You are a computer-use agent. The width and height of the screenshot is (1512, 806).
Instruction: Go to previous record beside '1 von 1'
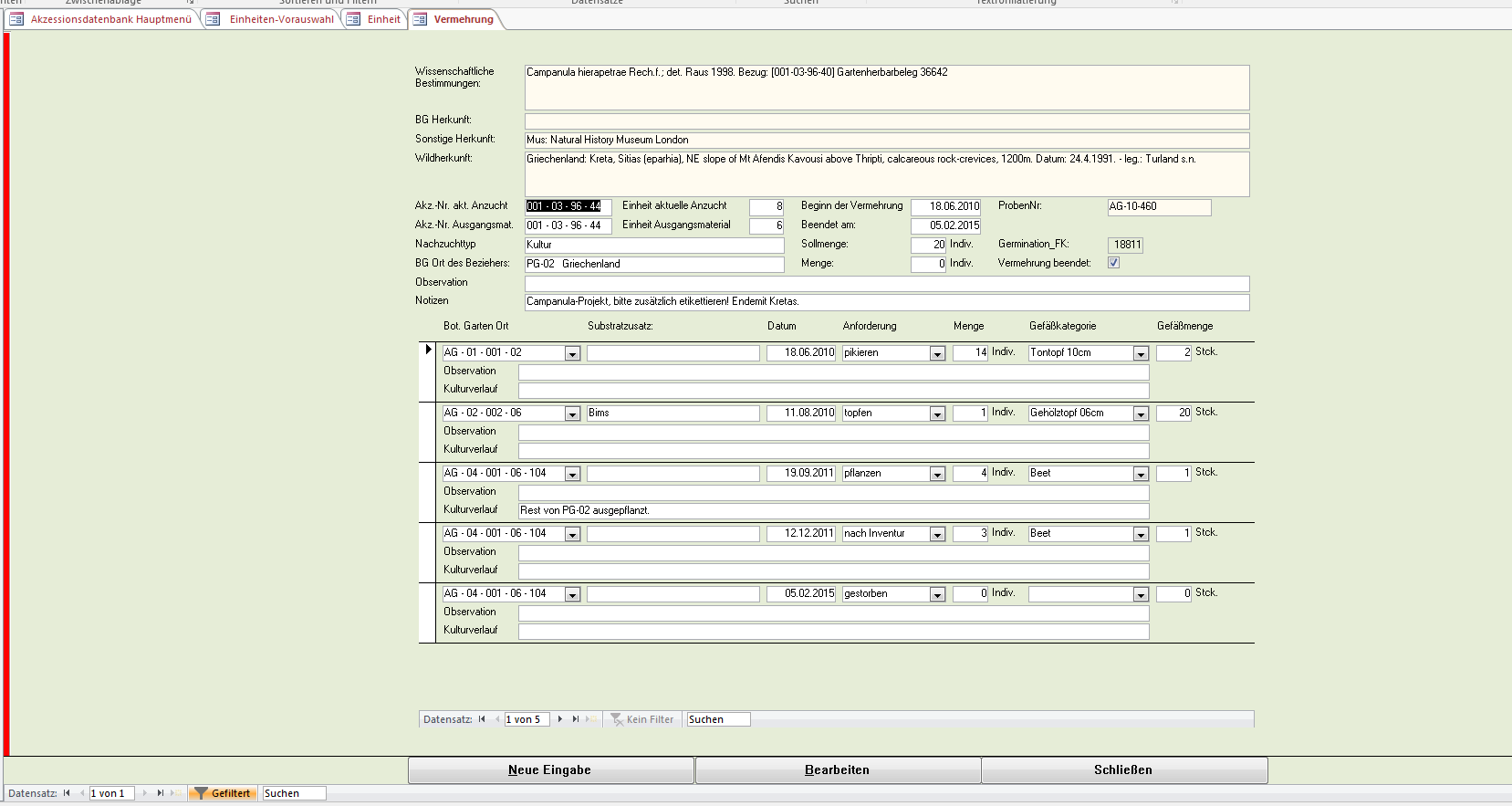click(82, 793)
